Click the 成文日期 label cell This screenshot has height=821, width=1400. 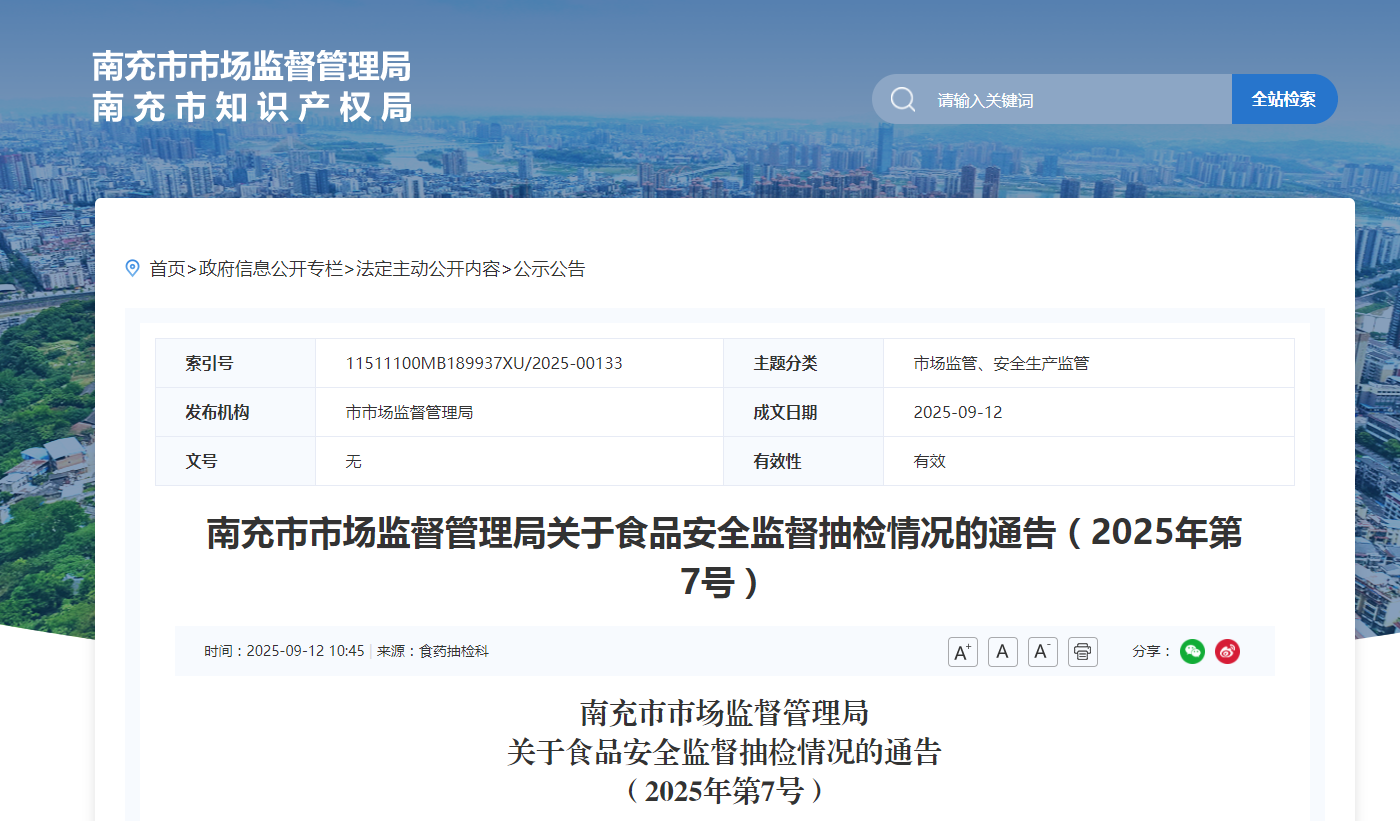pos(804,412)
